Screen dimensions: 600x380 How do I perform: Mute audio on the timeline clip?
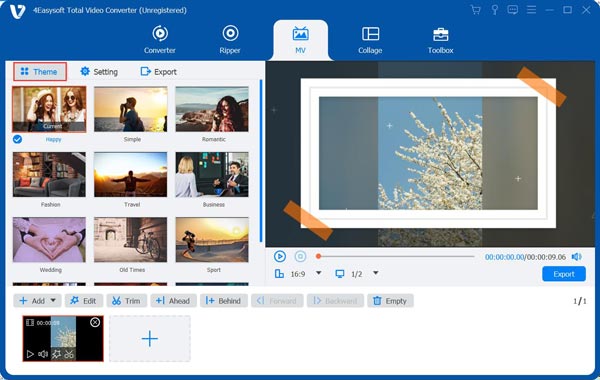43,354
